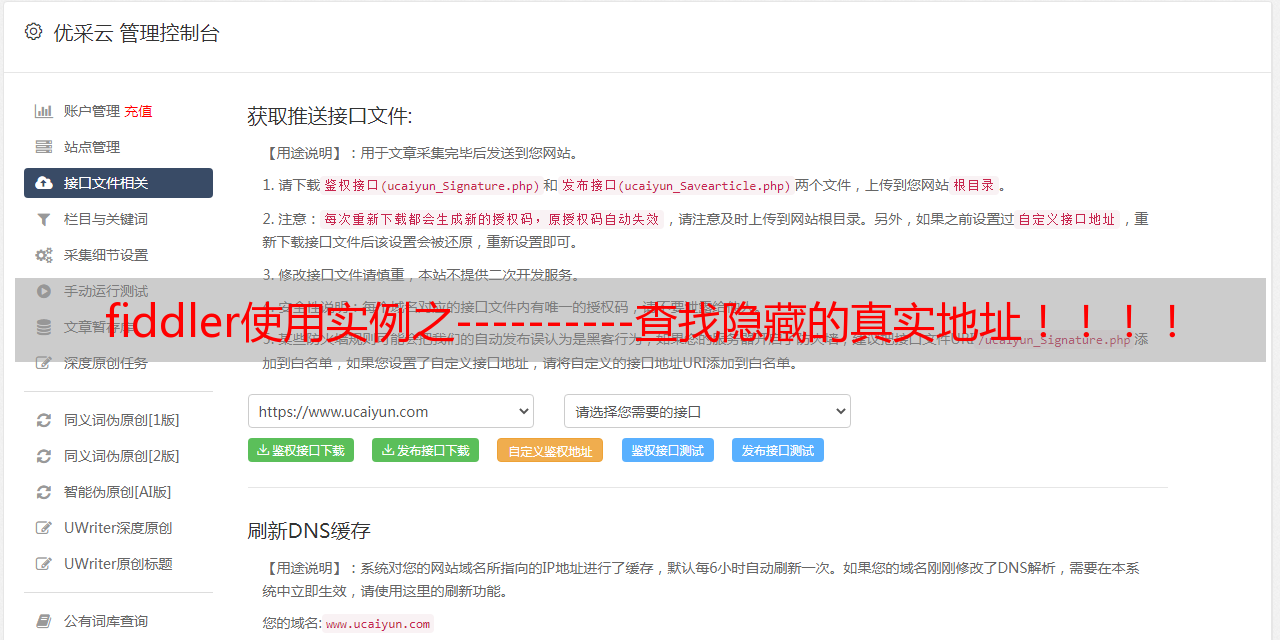Click the book icon beside 公有词库查询
This screenshot has height=640, width=1280.
(x=44, y=621)
